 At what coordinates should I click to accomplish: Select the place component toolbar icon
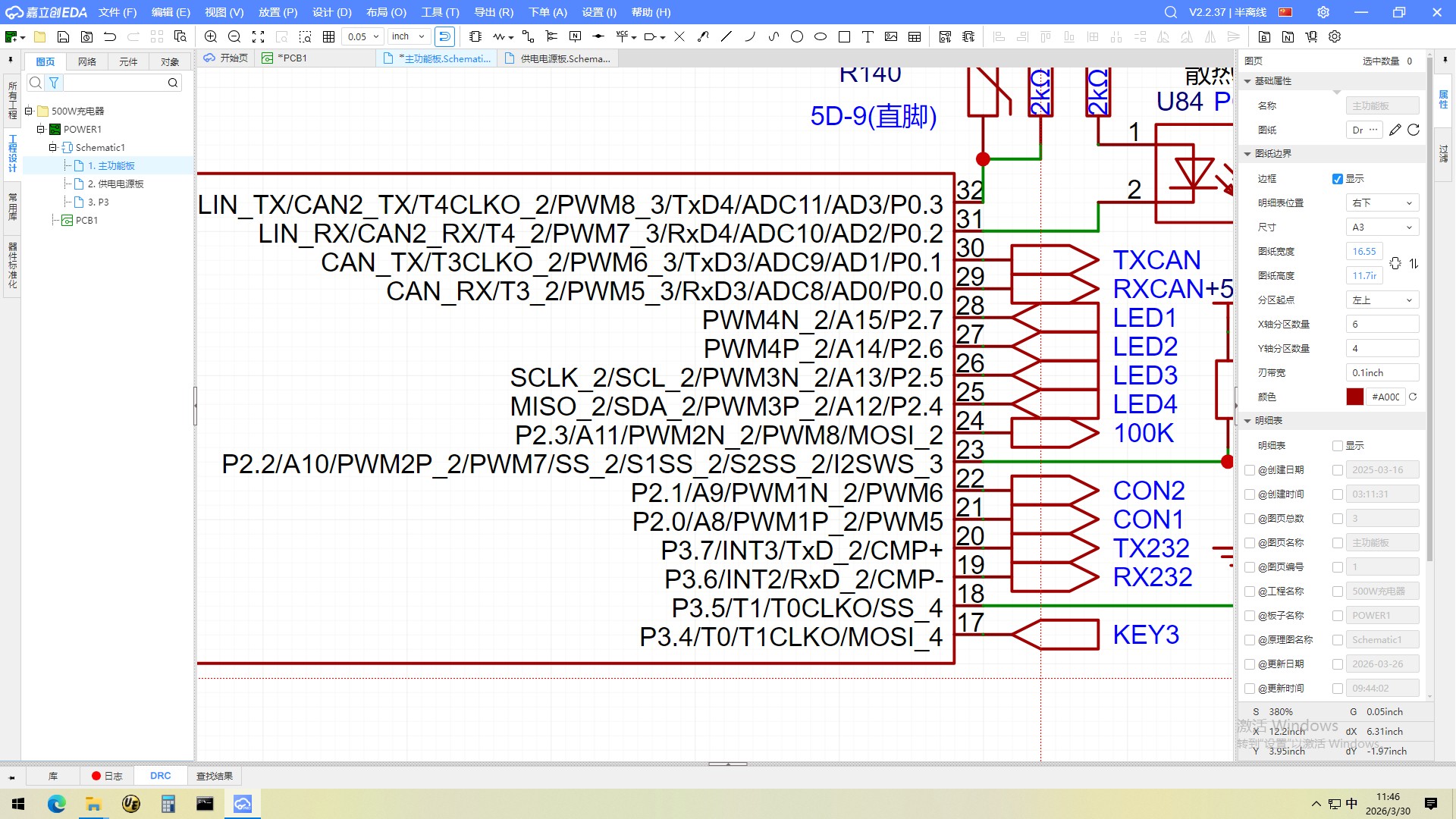coord(475,36)
